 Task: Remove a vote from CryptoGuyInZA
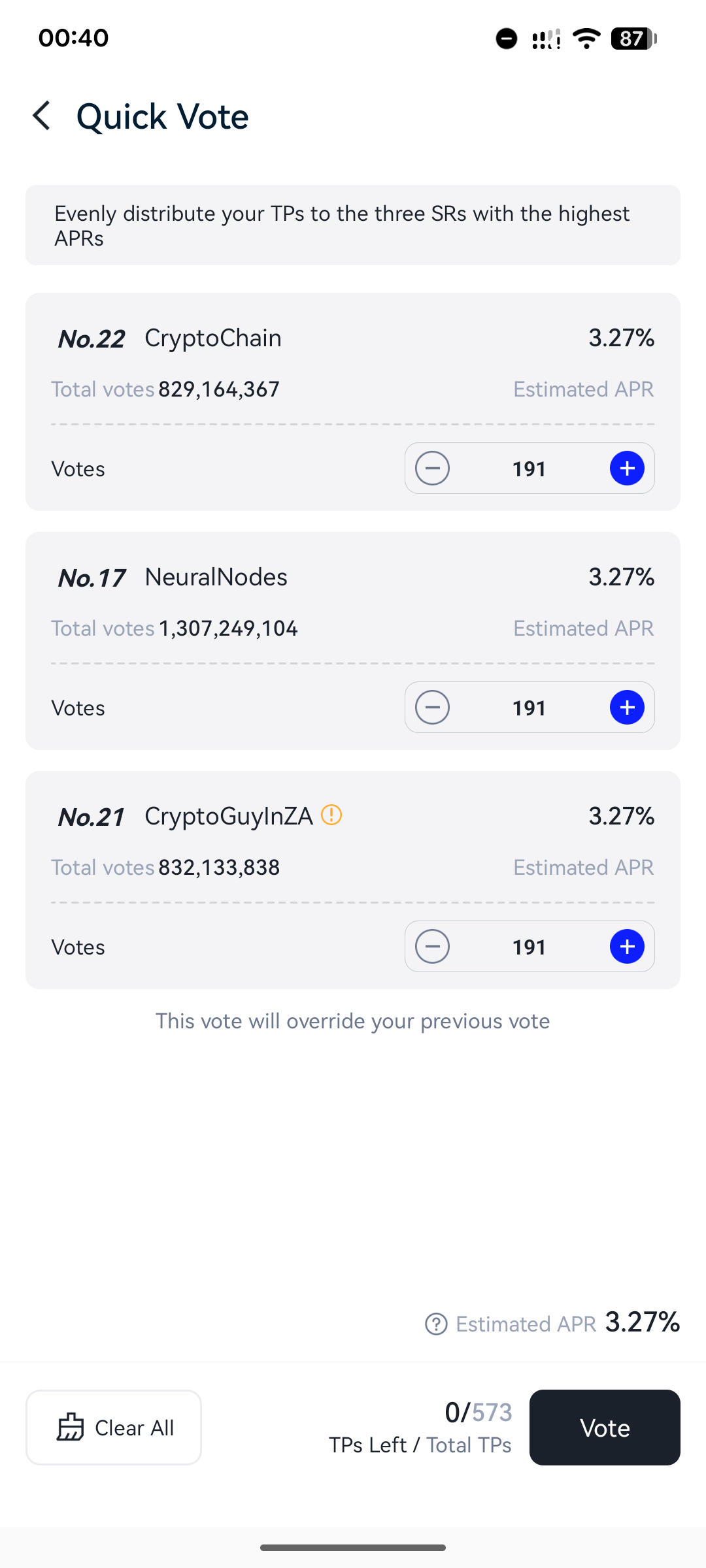pos(432,947)
